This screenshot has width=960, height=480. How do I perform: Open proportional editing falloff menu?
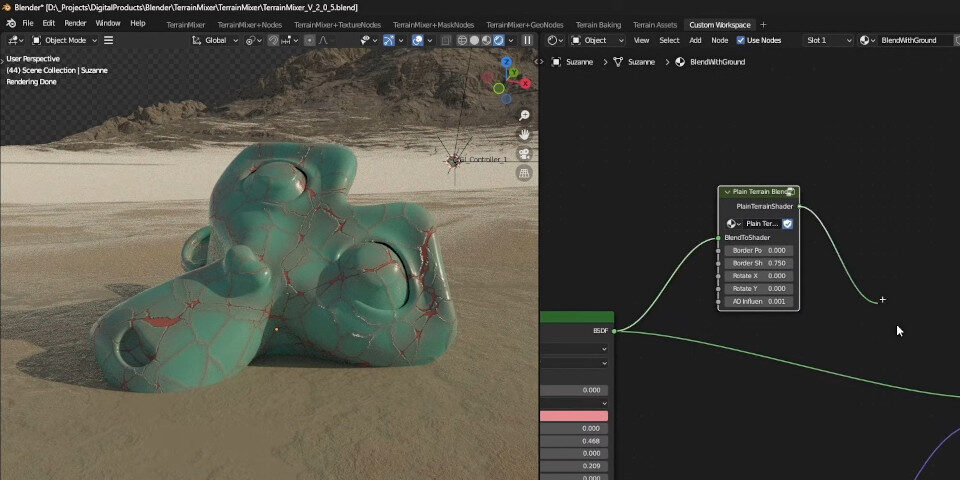(x=324, y=40)
